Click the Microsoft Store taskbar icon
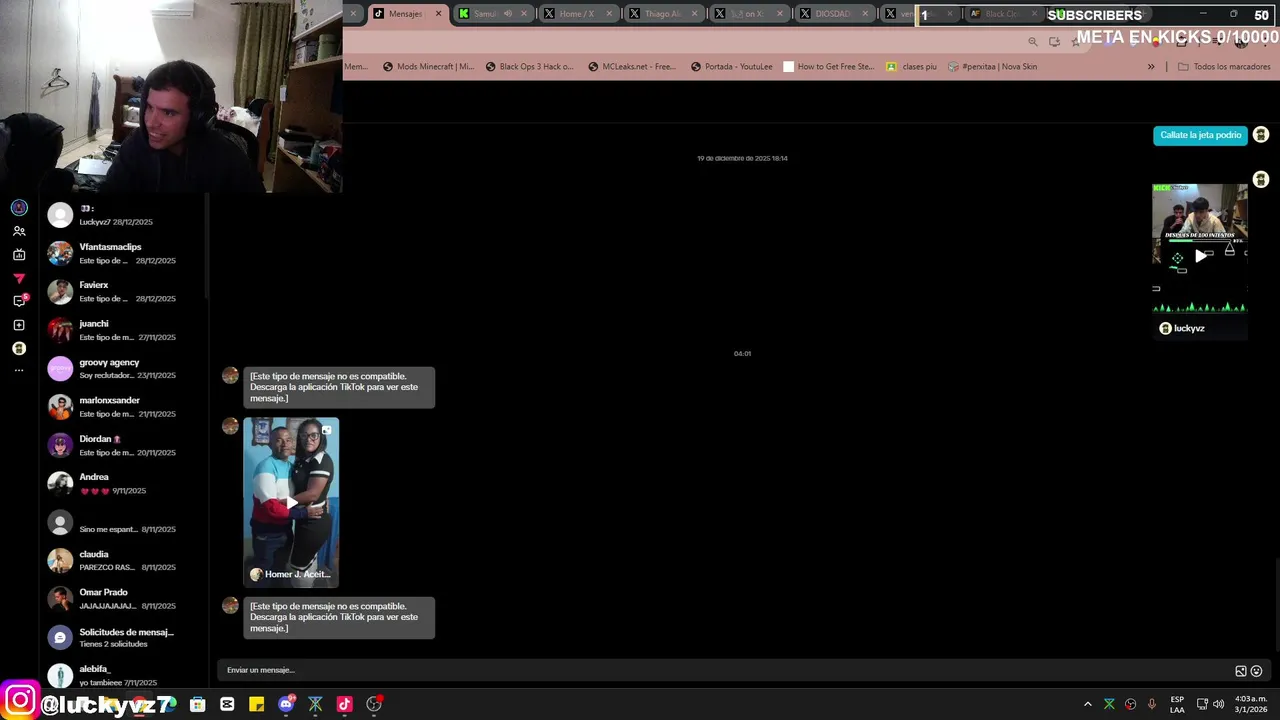1280x720 pixels. [198, 704]
